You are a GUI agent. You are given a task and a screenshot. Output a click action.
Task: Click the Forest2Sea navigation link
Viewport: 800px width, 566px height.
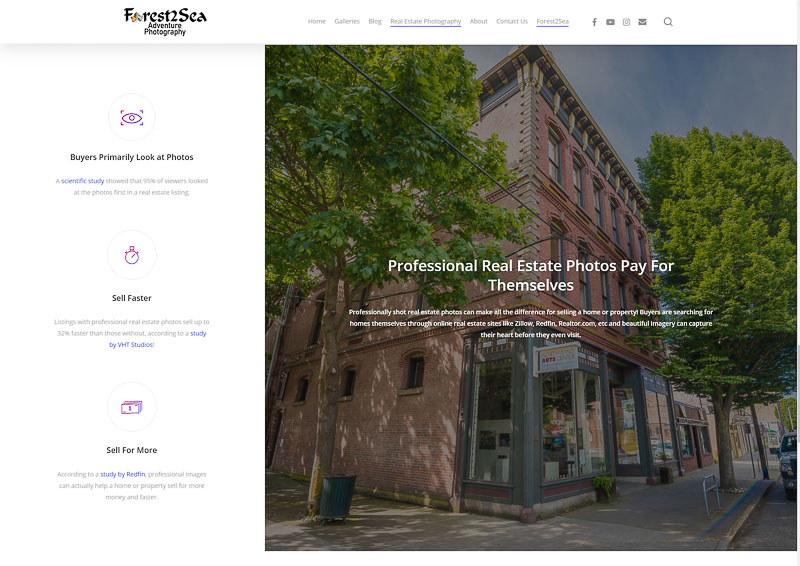tap(552, 21)
